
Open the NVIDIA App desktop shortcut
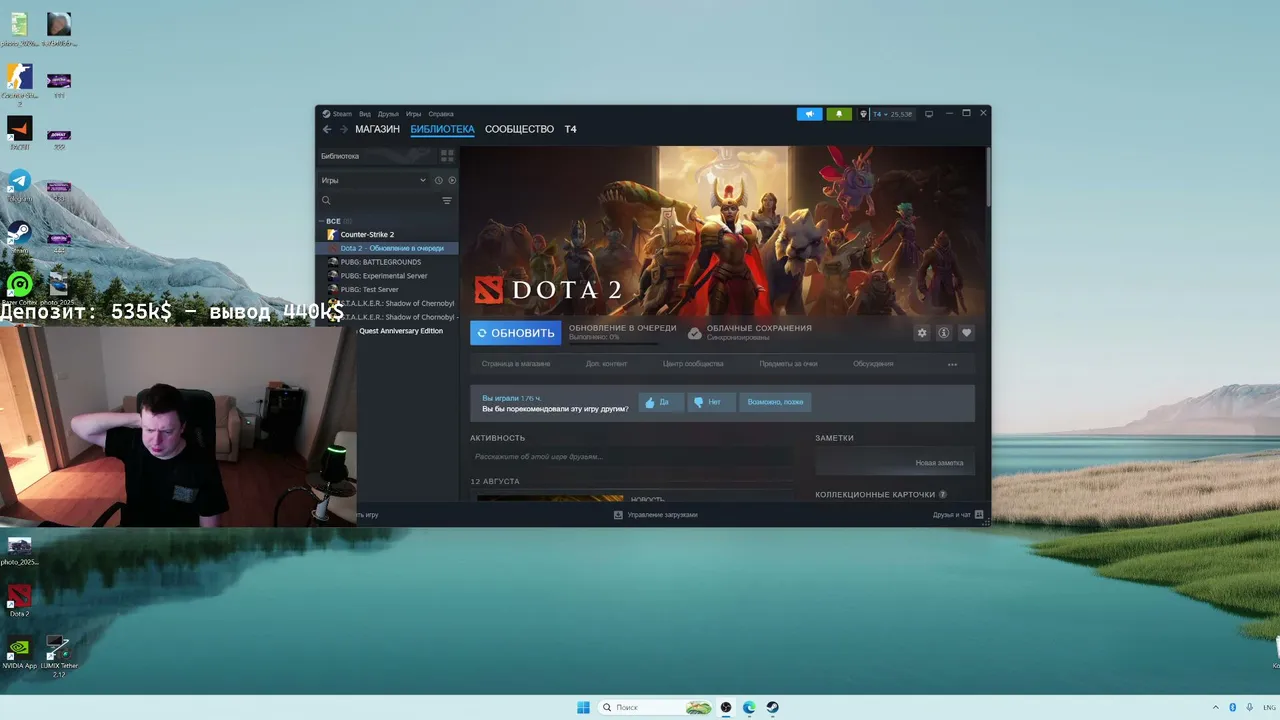(x=19, y=653)
